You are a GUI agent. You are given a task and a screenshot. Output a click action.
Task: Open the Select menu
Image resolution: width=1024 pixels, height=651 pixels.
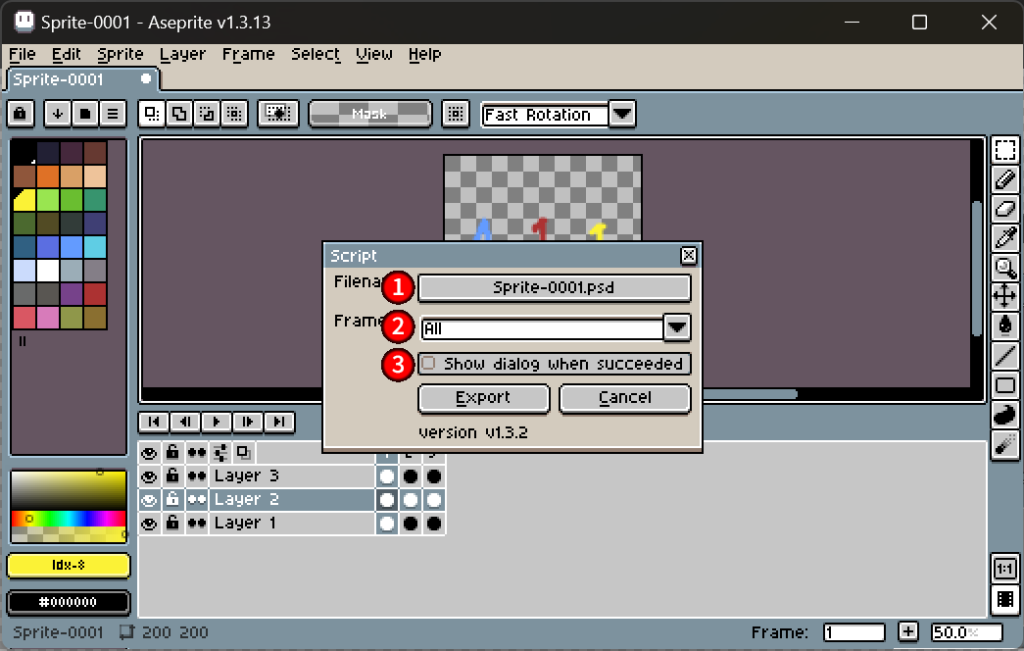click(x=315, y=54)
